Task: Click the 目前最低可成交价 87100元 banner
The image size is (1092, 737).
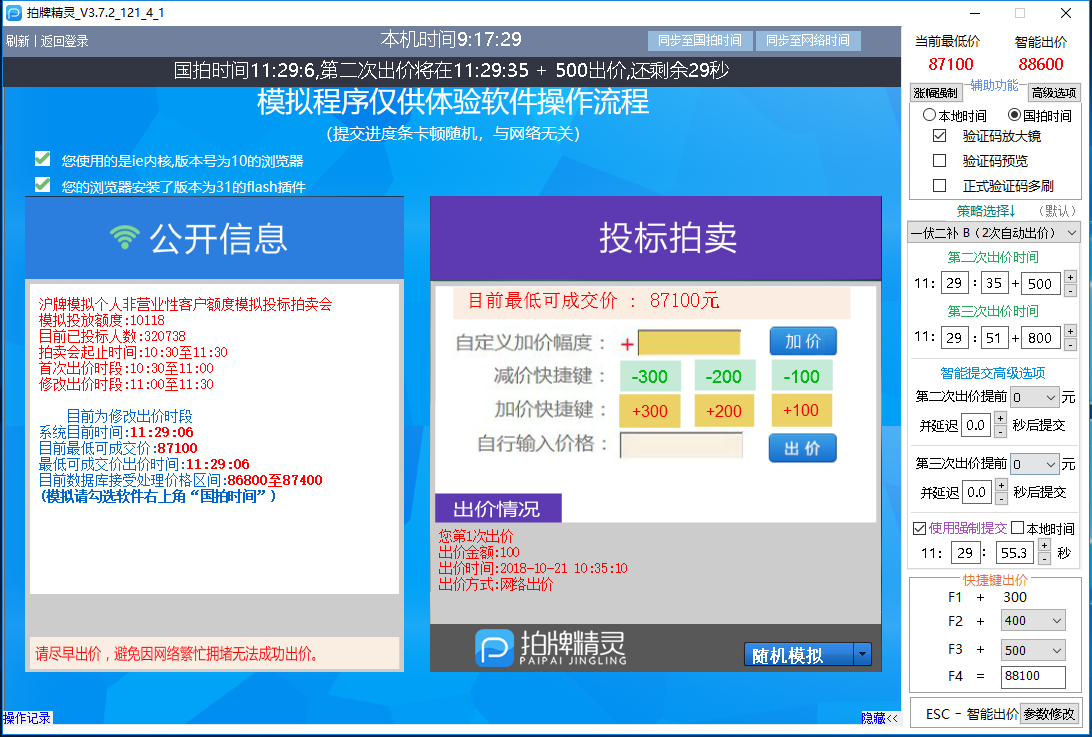Action: [x=652, y=302]
